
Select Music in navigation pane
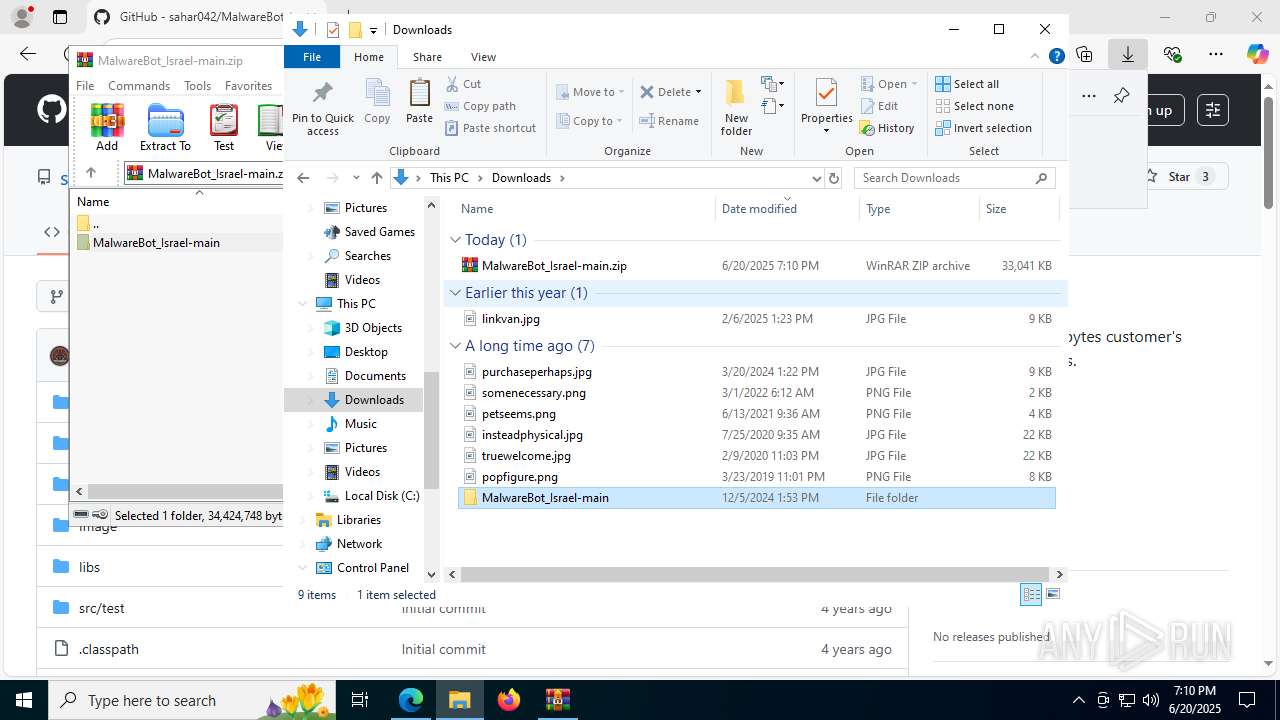[x=360, y=424]
